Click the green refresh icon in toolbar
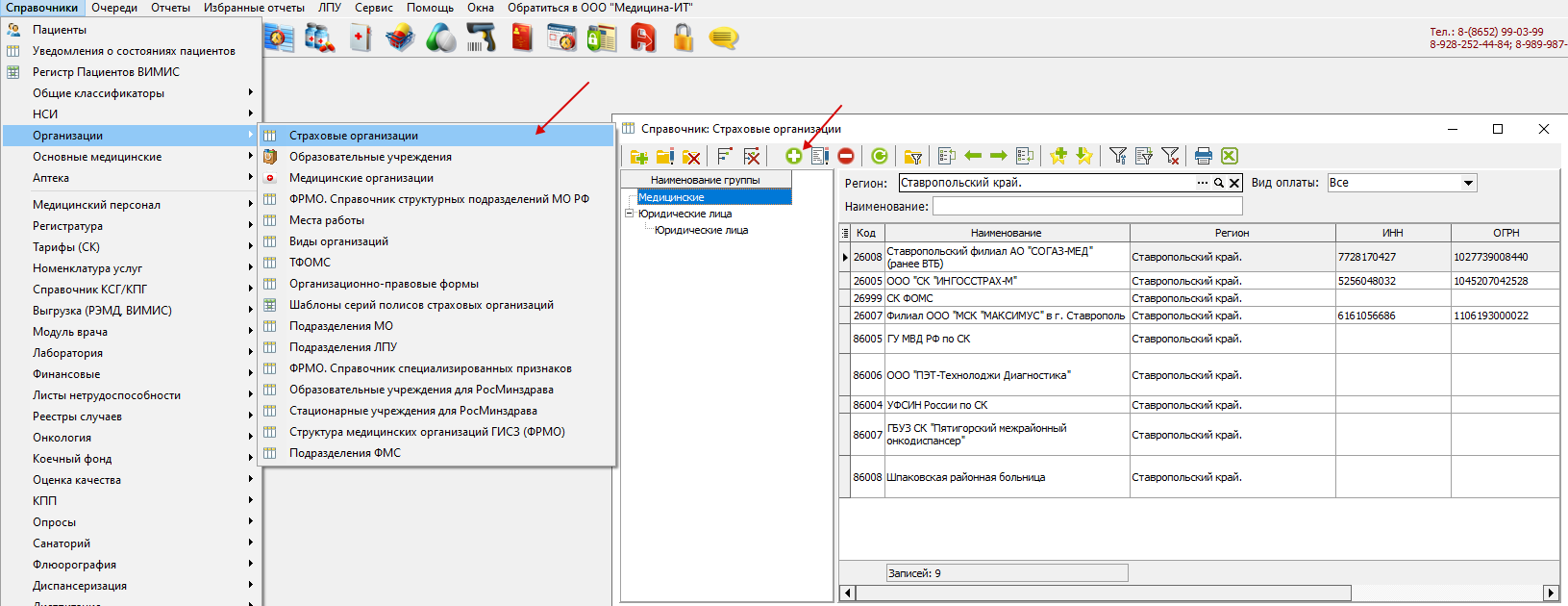The height and width of the screenshot is (606, 1568). pyautogui.click(x=880, y=156)
